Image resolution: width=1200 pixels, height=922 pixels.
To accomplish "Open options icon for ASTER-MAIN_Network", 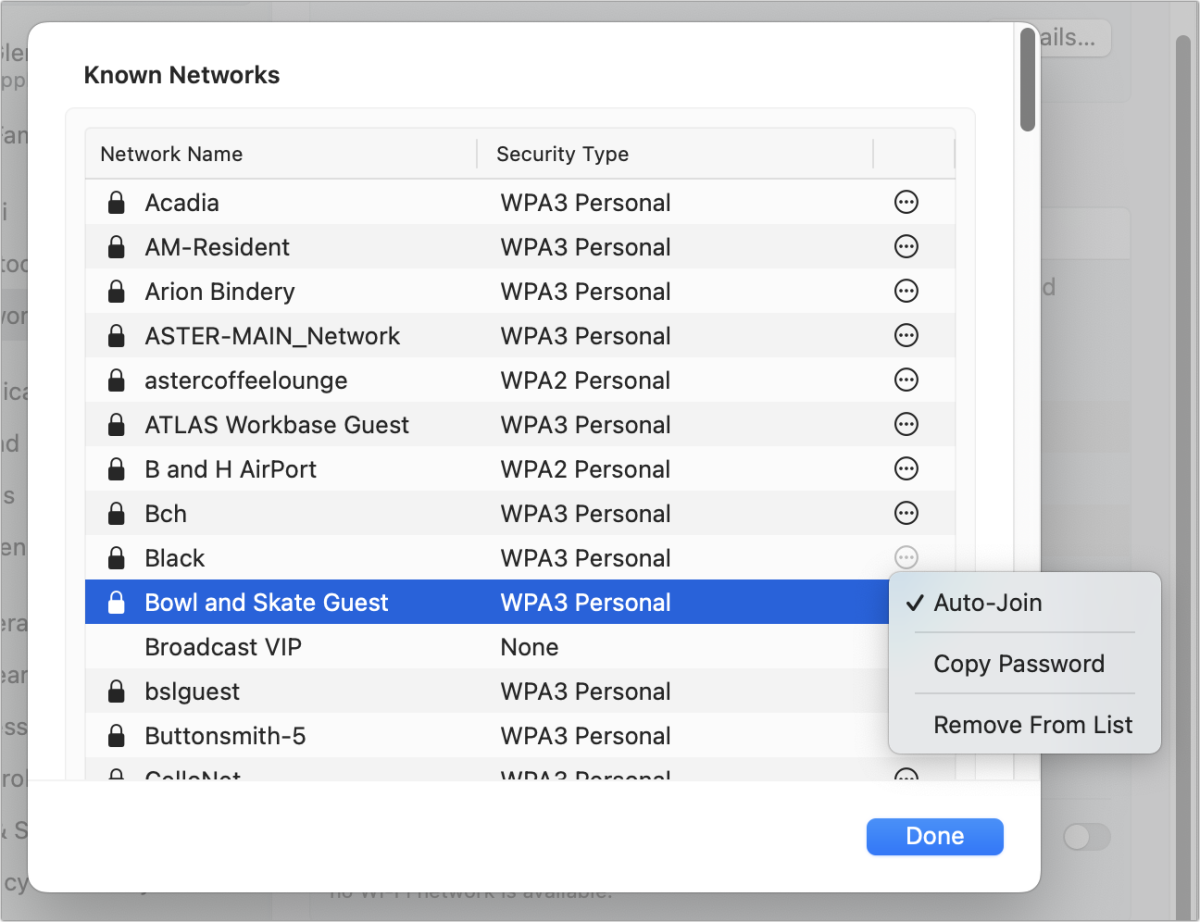I will [x=906, y=336].
